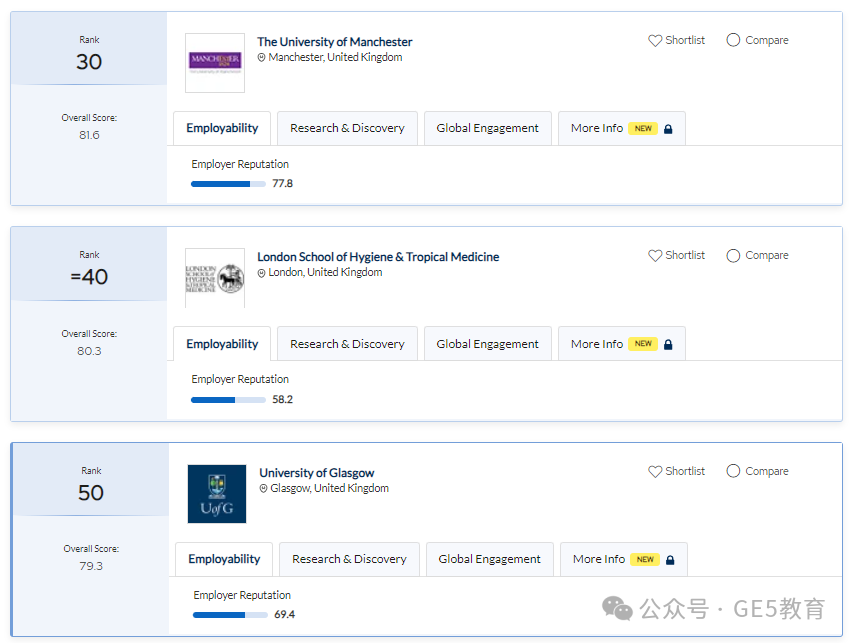Image resolution: width=853 pixels, height=643 pixels.
Task: Click Manchester's Shortlist heart icon
Action: 655,41
